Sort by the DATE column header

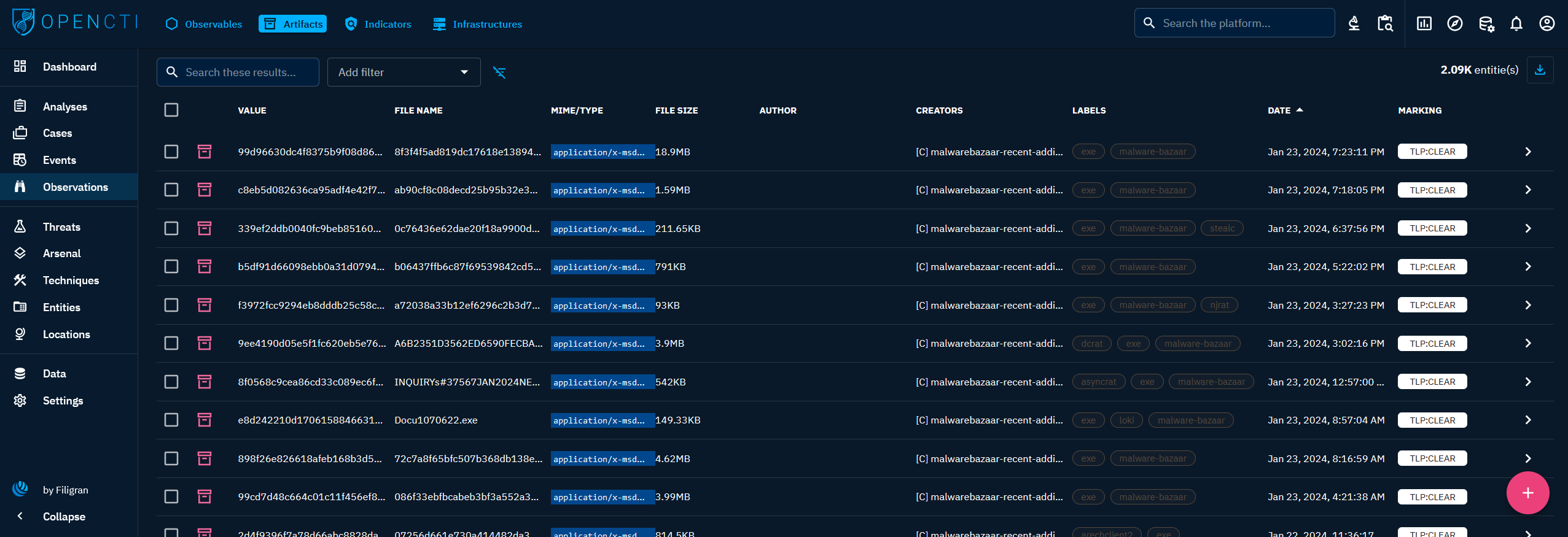[x=1279, y=110]
